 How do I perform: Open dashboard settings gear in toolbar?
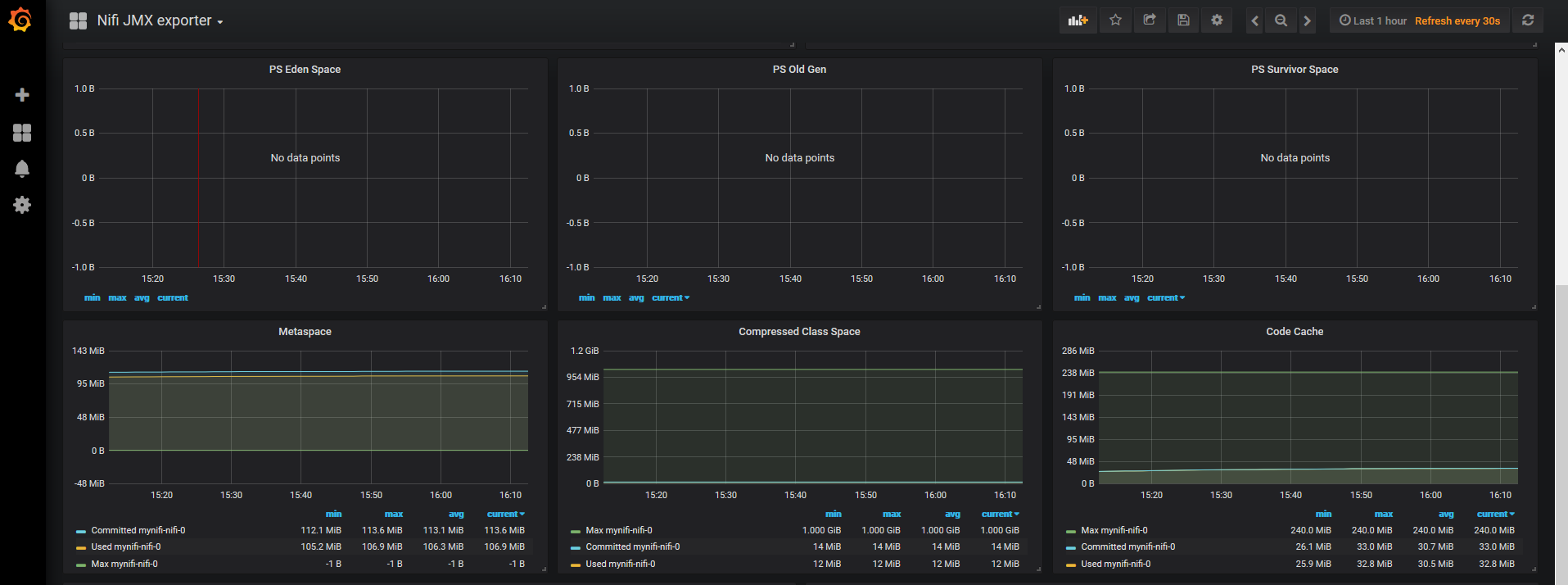click(1217, 20)
